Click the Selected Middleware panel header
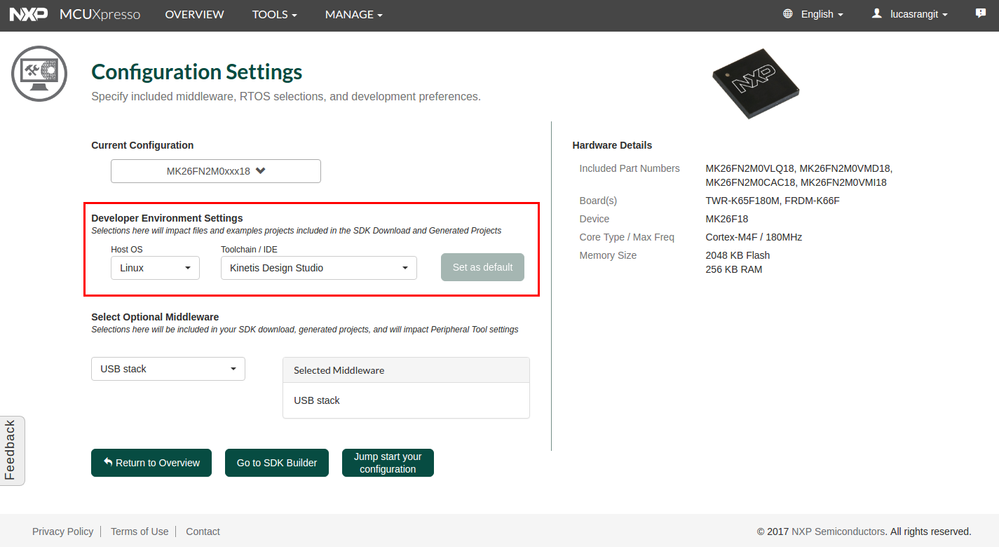999x547 pixels. click(406, 370)
